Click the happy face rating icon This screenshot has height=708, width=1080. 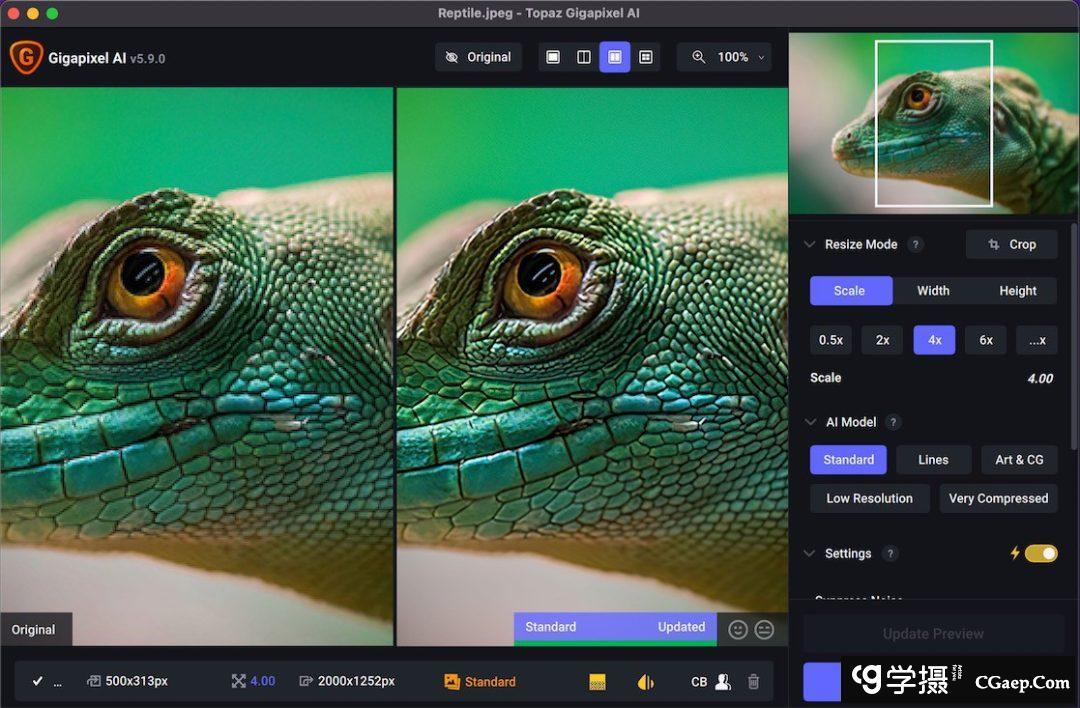click(x=738, y=629)
